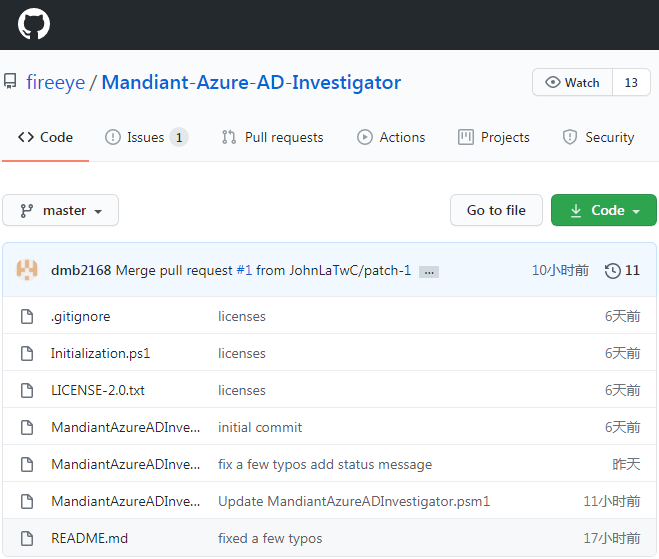Screen dimensions: 659x559
Task: Click the file icon beside Initialization.ps1
Action: (28, 354)
